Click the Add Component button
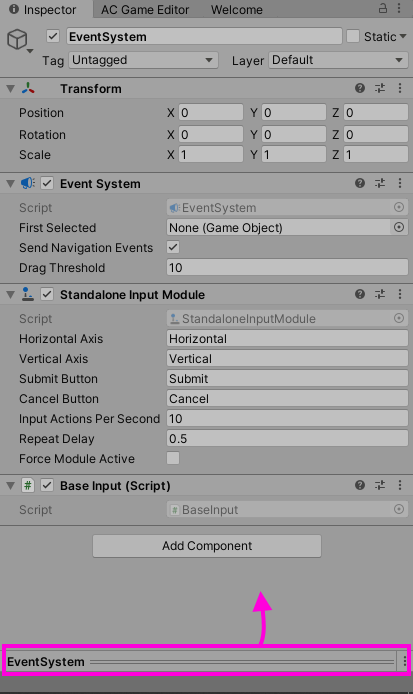This screenshot has height=694, width=413. pyautogui.click(x=207, y=546)
